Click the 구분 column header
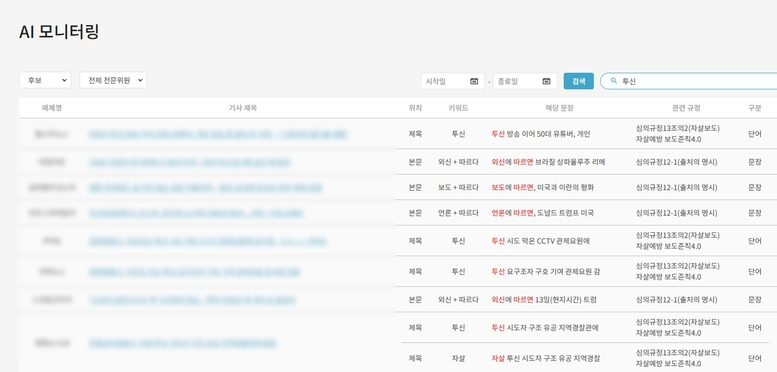The height and width of the screenshot is (372, 777). [x=754, y=108]
